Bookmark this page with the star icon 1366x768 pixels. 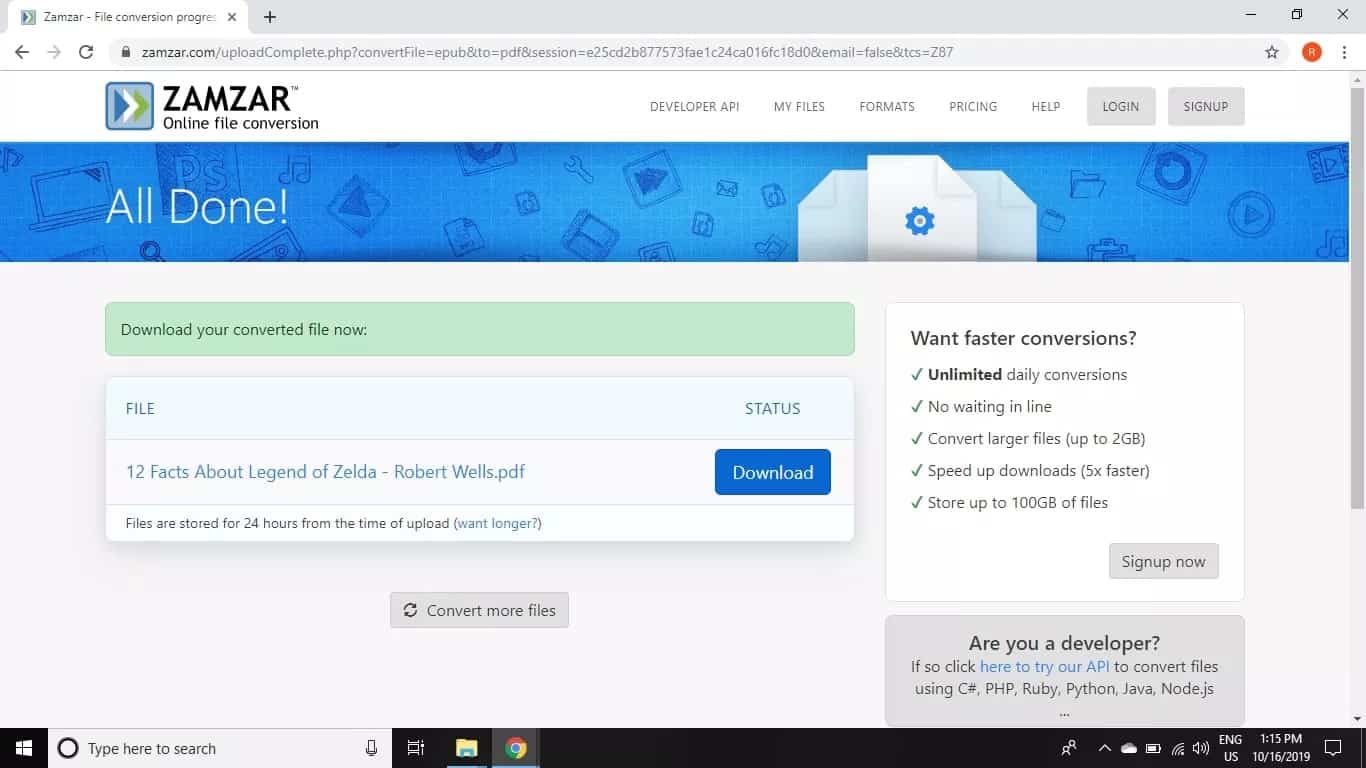(x=1272, y=52)
